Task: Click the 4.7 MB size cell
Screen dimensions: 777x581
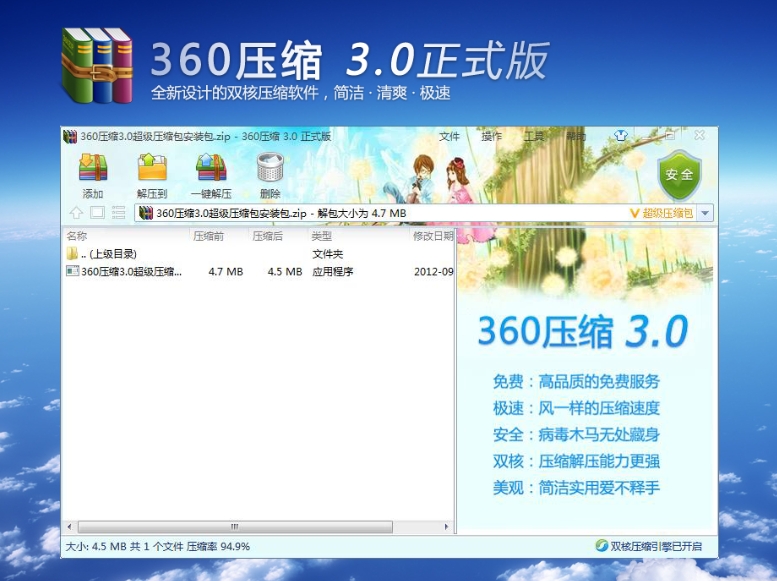Action: pyautogui.click(x=225, y=272)
